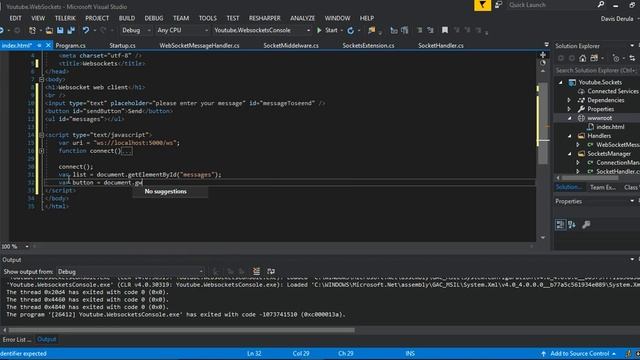
Task: Click the Property Pages wrench icon
Action: click(586, 224)
